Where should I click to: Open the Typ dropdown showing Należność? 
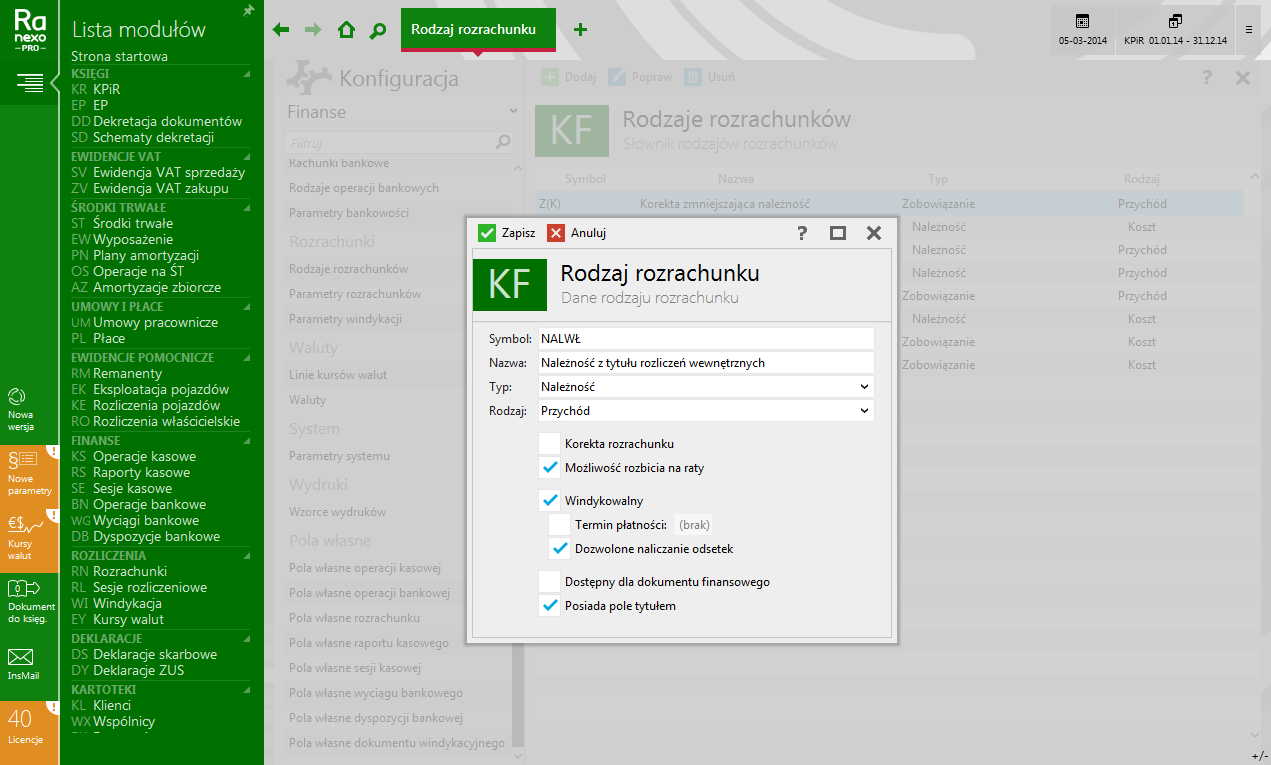point(705,386)
